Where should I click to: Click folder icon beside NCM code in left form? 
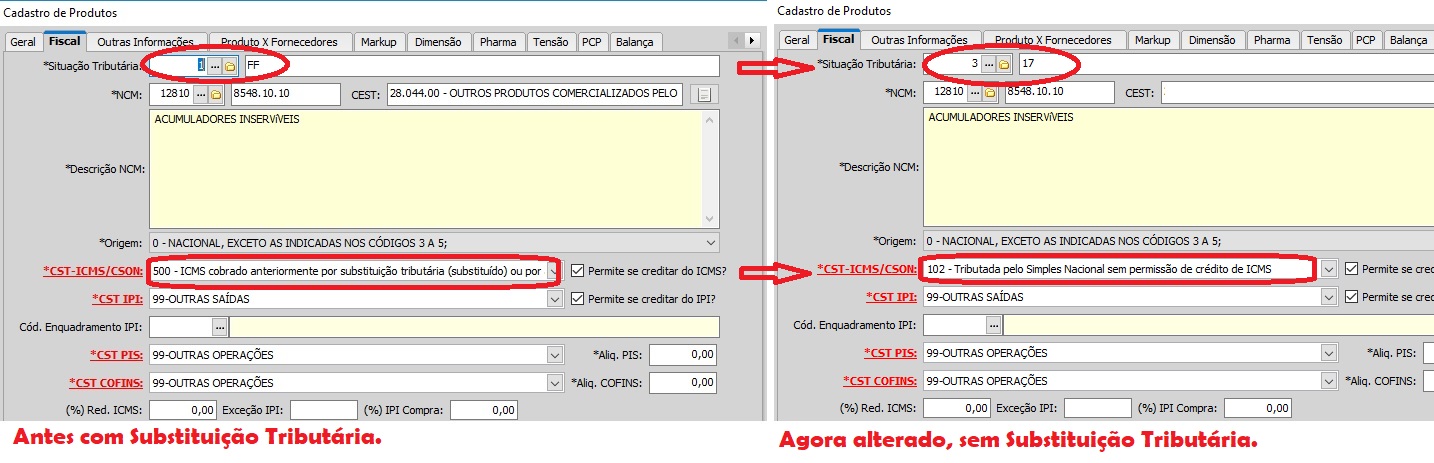[215, 94]
